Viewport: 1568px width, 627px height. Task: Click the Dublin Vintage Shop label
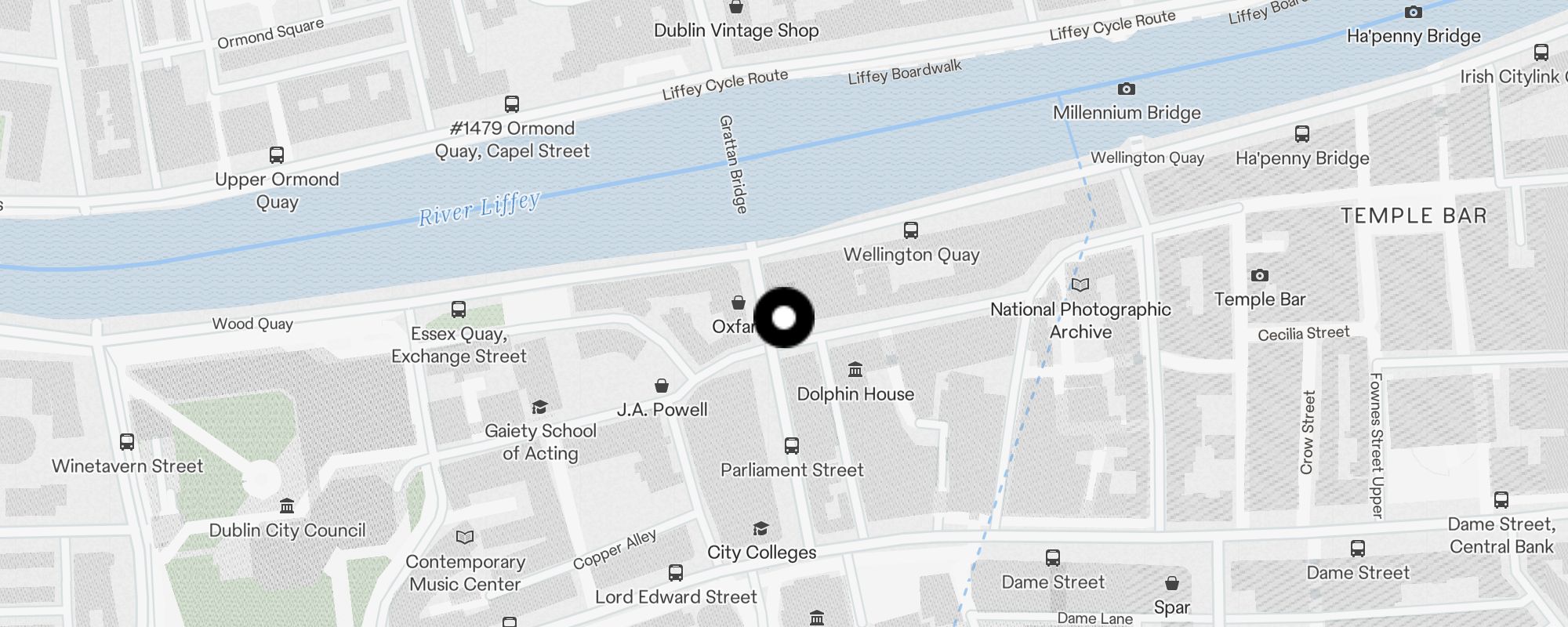click(736, 31)
